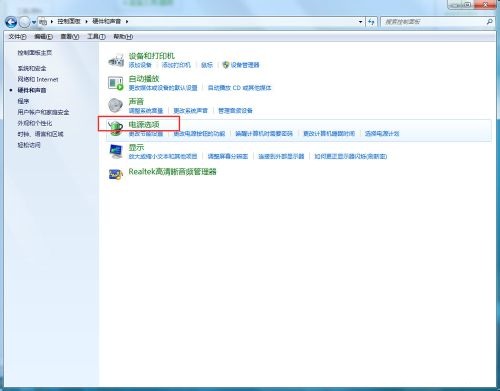Expand the arrow after 硬件和声音 in breadcrumb
Viewport: 500px width, 391px height.
(127, 22)
